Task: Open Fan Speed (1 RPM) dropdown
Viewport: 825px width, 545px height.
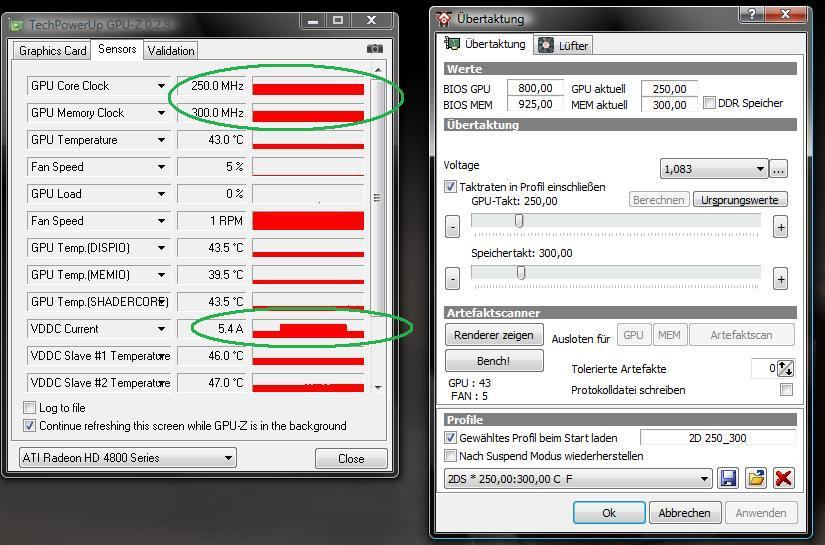Action: [x=161, y=221]
